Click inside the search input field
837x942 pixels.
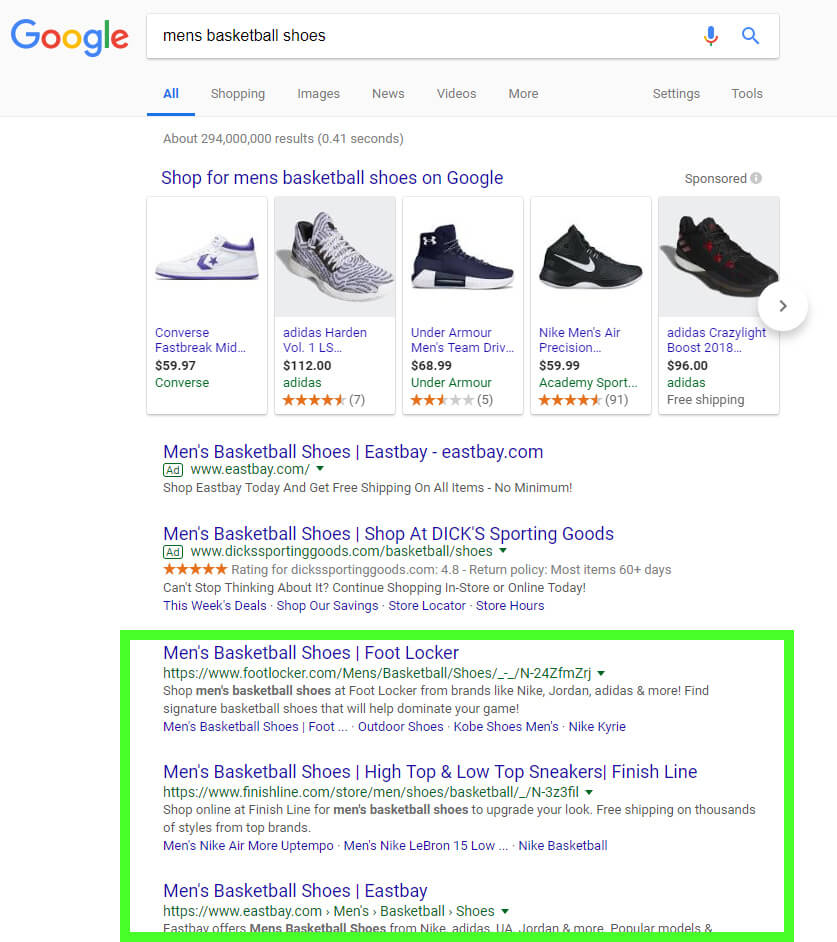400,35
